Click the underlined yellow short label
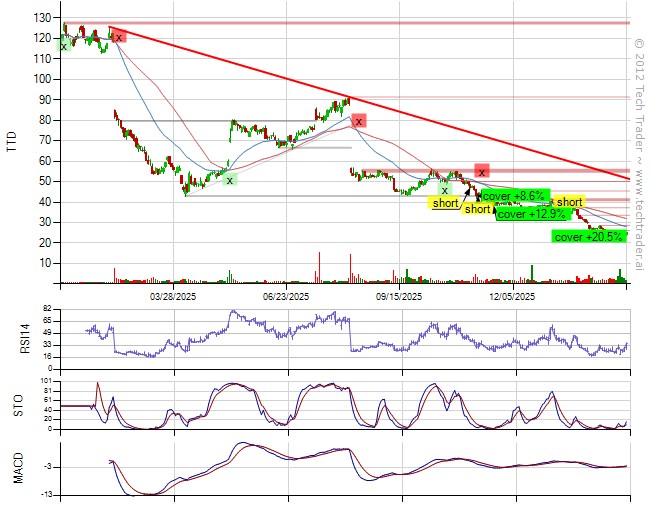657x514 pixels. coord(445,203)
